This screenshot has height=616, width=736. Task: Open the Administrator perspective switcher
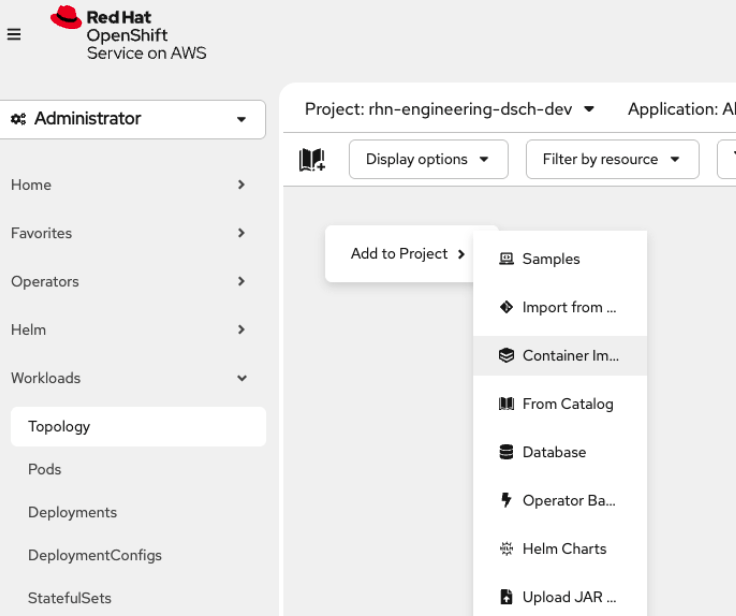(x=132, y=119)
